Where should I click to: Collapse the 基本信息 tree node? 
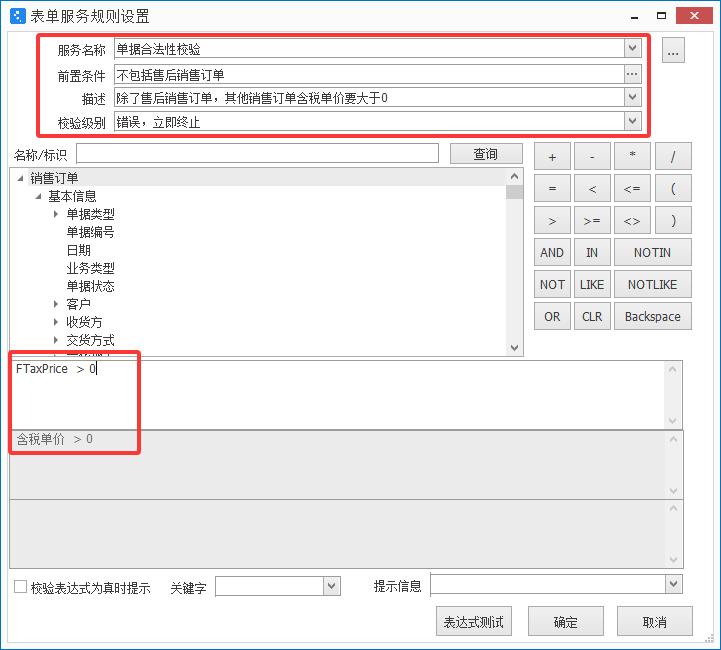pos(38,196)
